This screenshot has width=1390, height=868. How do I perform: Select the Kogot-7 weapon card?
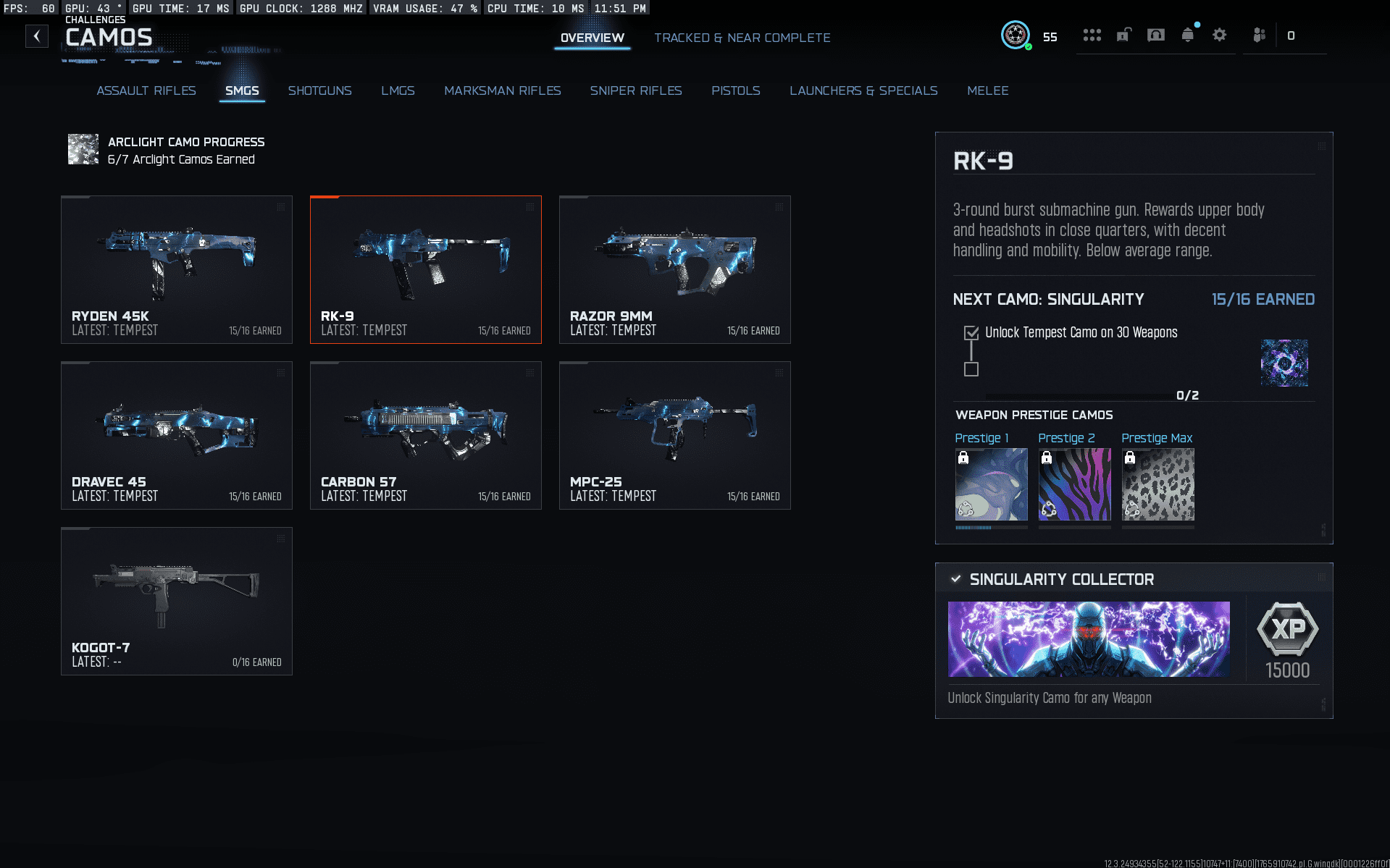pos(177,602)
